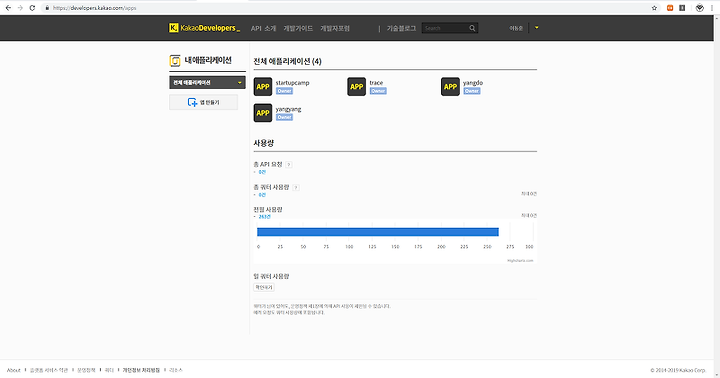The image size is (720, 378).
Task: Expand the 전체 애플리케이션 dropdown
Action: click(x=207, y=83)
